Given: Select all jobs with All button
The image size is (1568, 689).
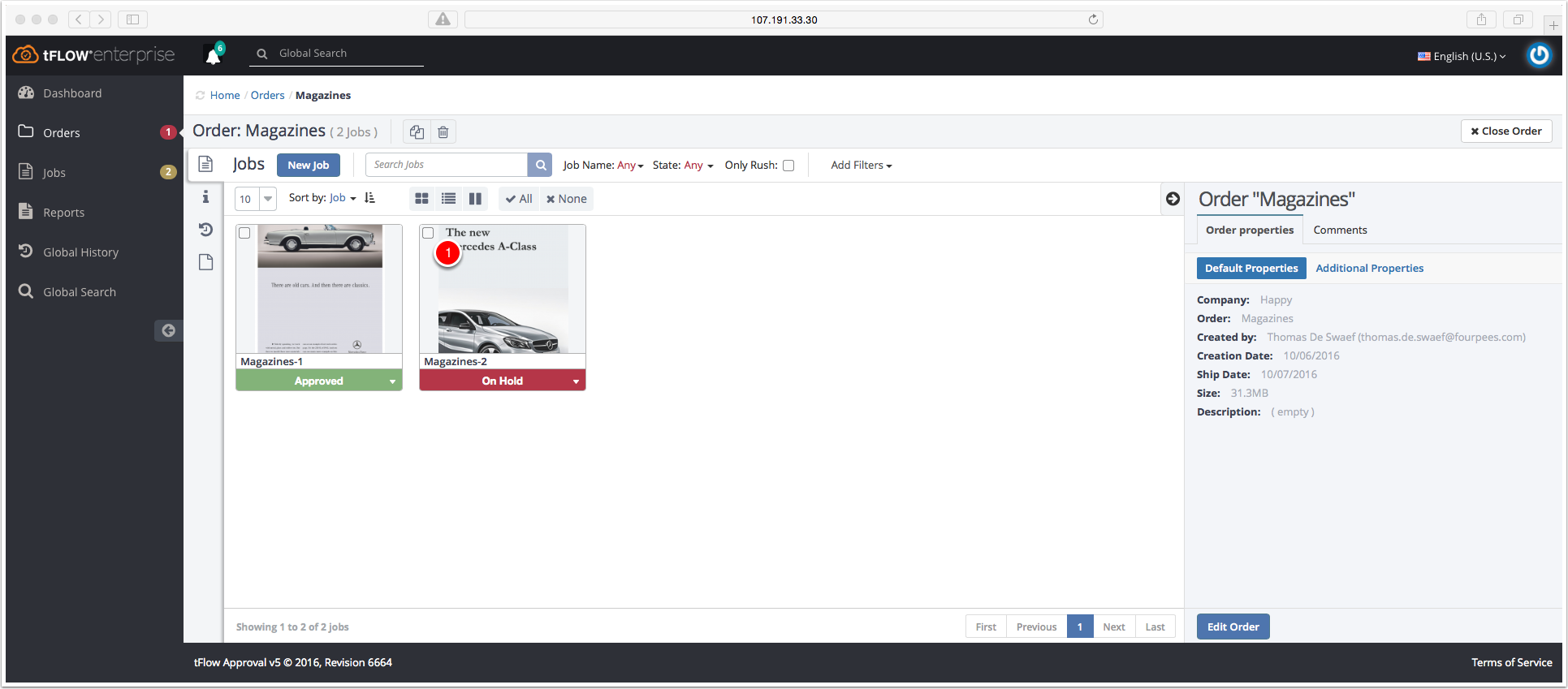Looking at the screenshot, I should (519, 199).
